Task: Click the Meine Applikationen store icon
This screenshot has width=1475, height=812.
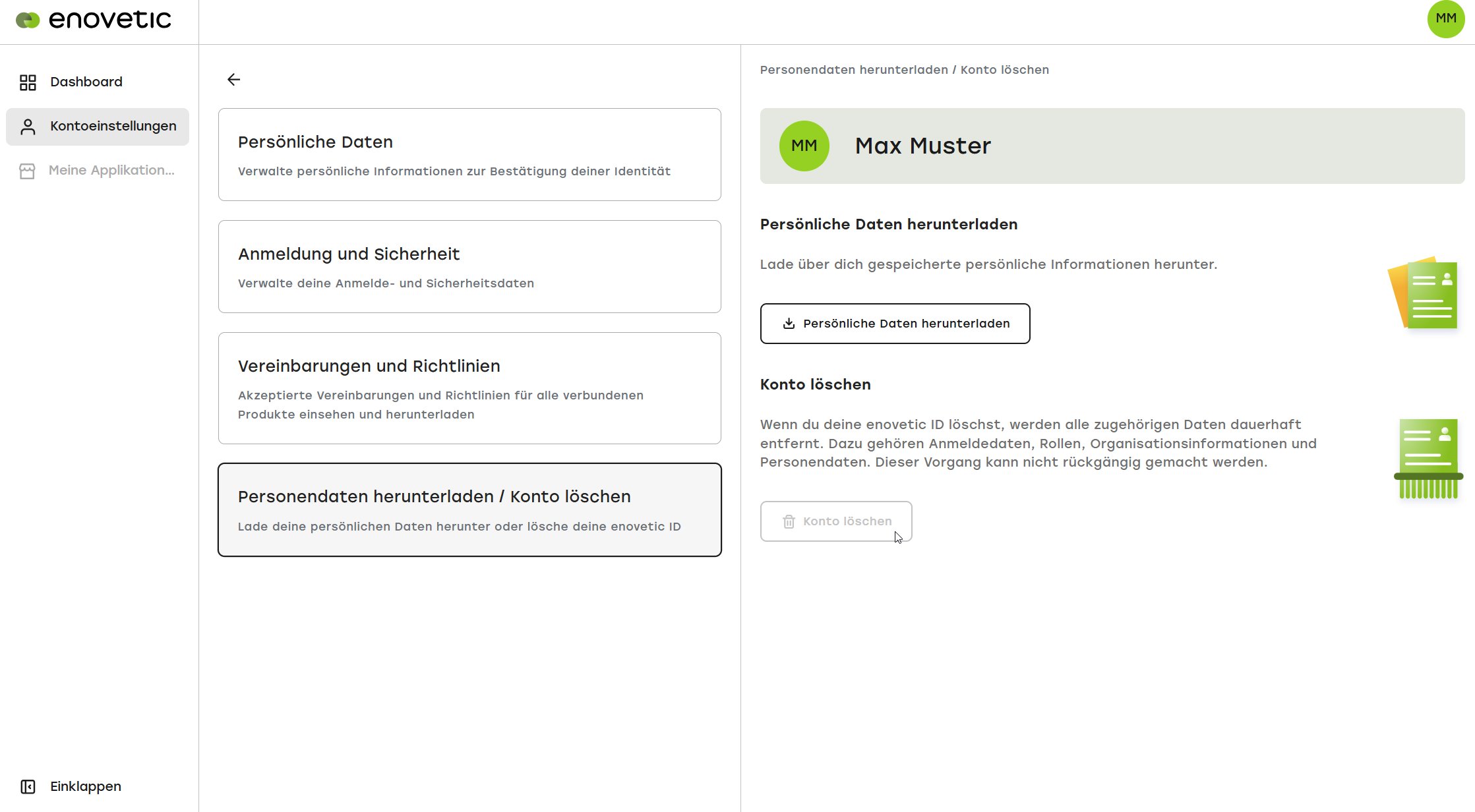Action: click(x=27, y=171)
